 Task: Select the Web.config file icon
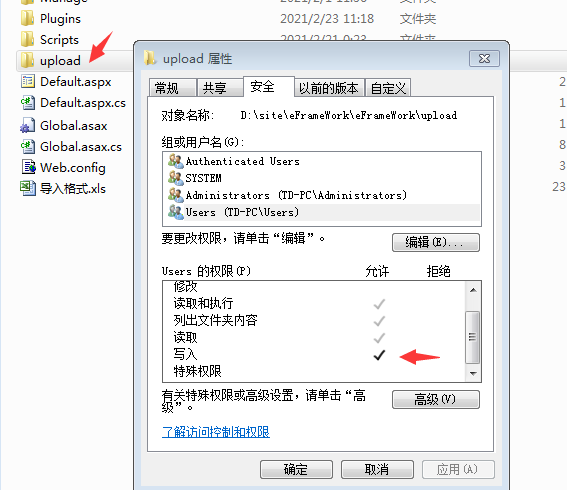pos(29,167)
